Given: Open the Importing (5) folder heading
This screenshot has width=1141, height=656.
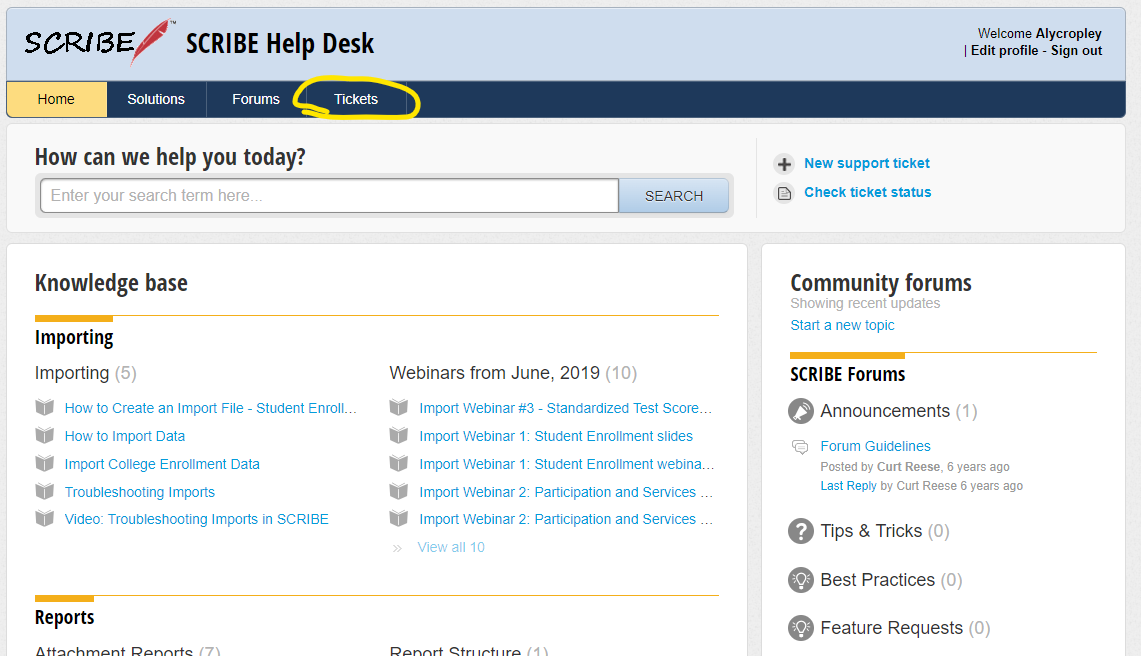Looking at the screenshot, I should (x=85, y=373).
